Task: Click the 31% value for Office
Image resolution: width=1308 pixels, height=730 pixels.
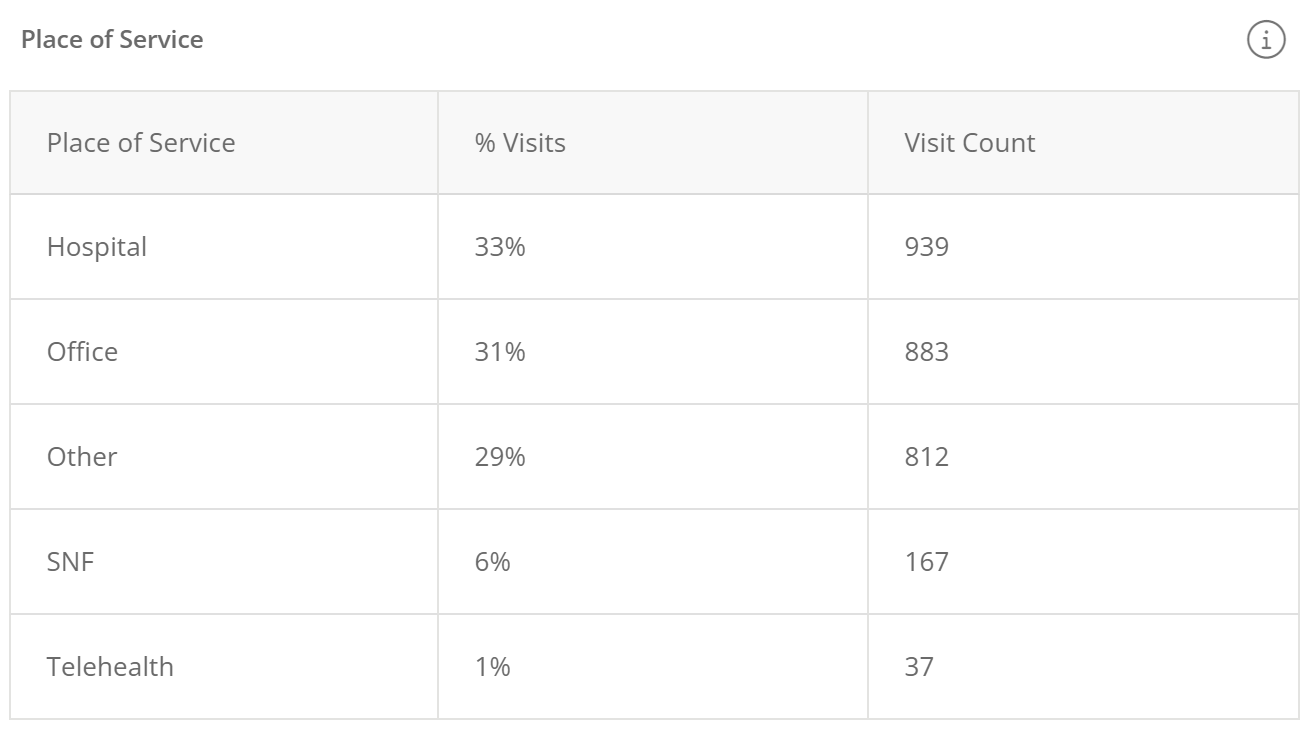Action: click(500, 352)
